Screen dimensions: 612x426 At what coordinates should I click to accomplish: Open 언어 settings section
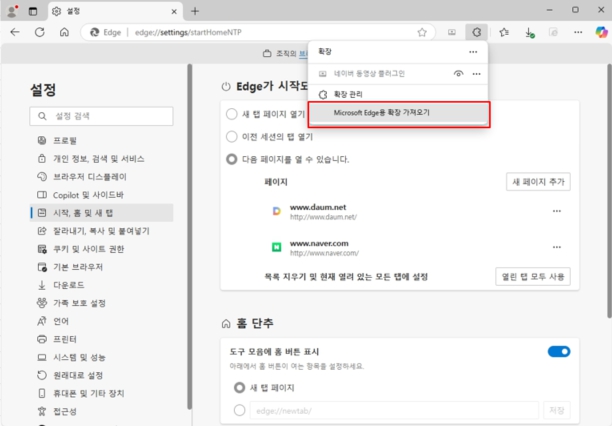pos(101,321)
